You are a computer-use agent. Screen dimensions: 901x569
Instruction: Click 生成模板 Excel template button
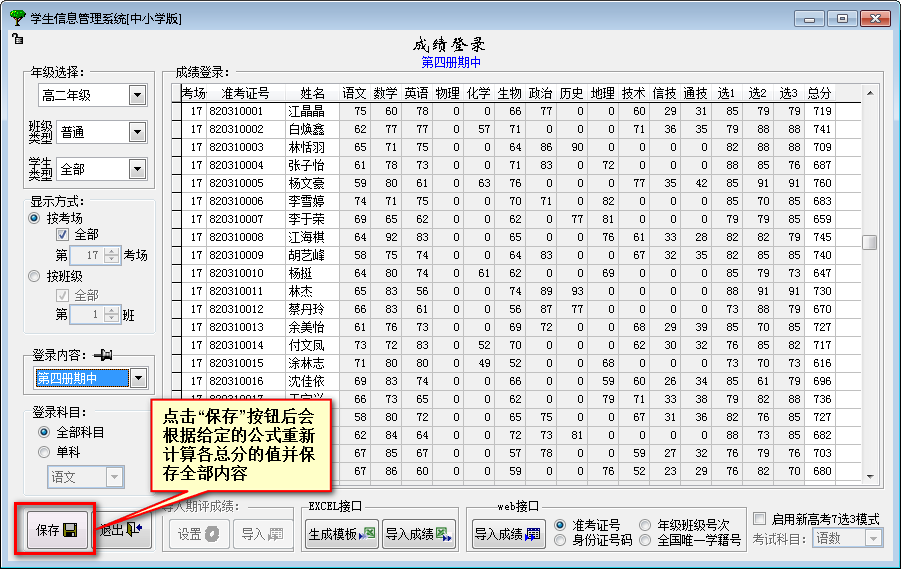pos(341,534)
